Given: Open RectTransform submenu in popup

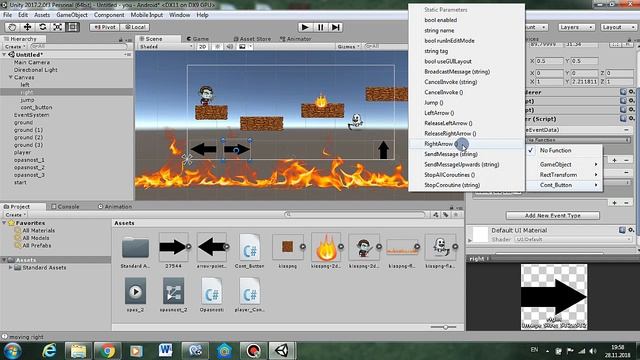Looking at the screenshot, I should [564, 175].
